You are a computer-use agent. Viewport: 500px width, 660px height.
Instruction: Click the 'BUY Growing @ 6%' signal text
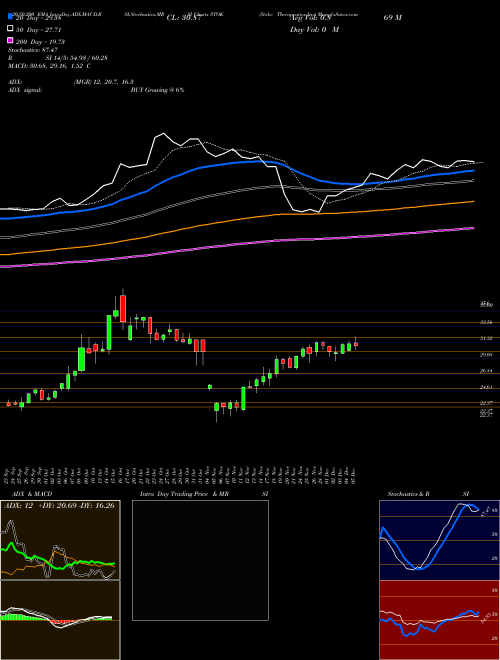[157, 90]
